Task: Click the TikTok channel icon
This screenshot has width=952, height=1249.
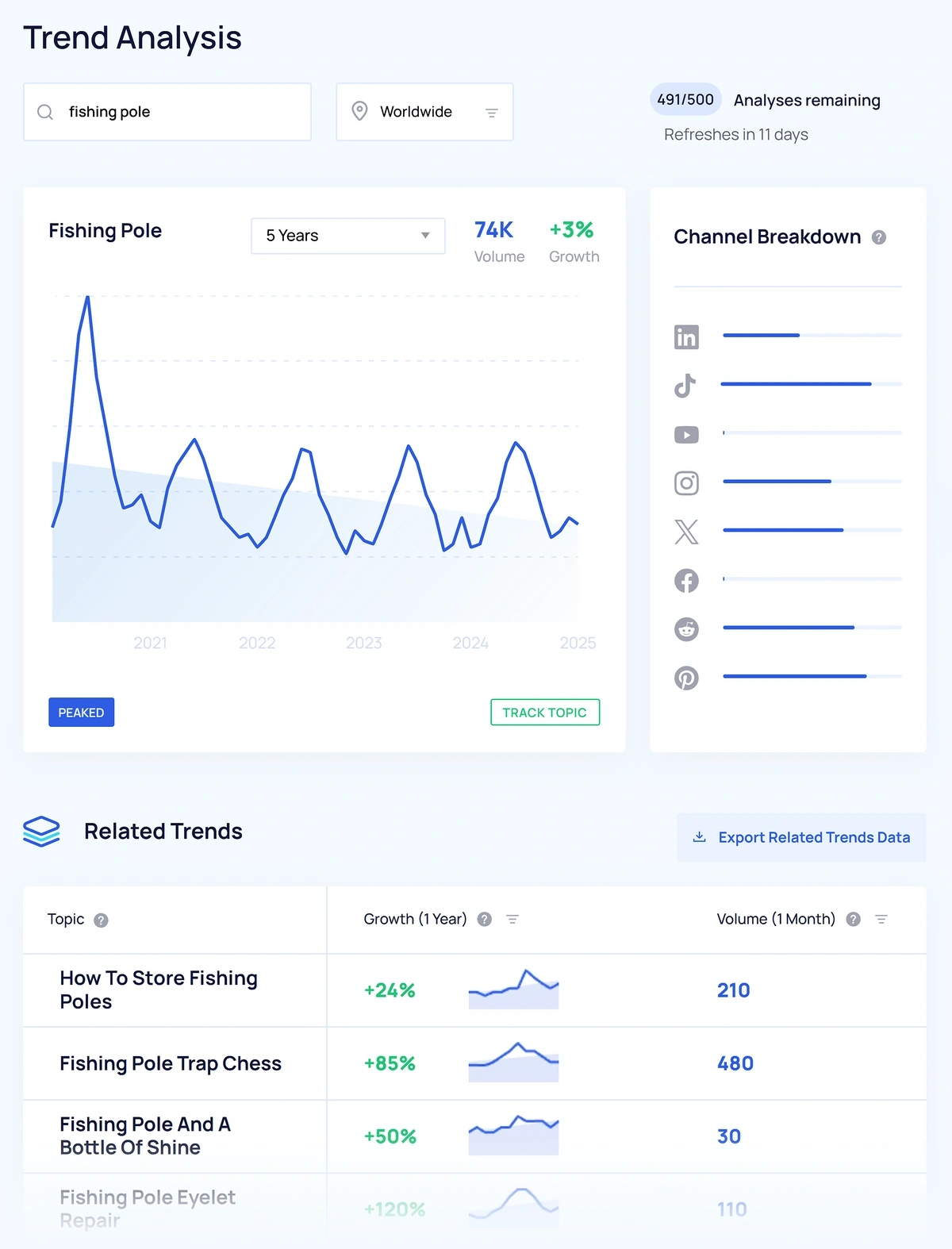Action: 685,386
